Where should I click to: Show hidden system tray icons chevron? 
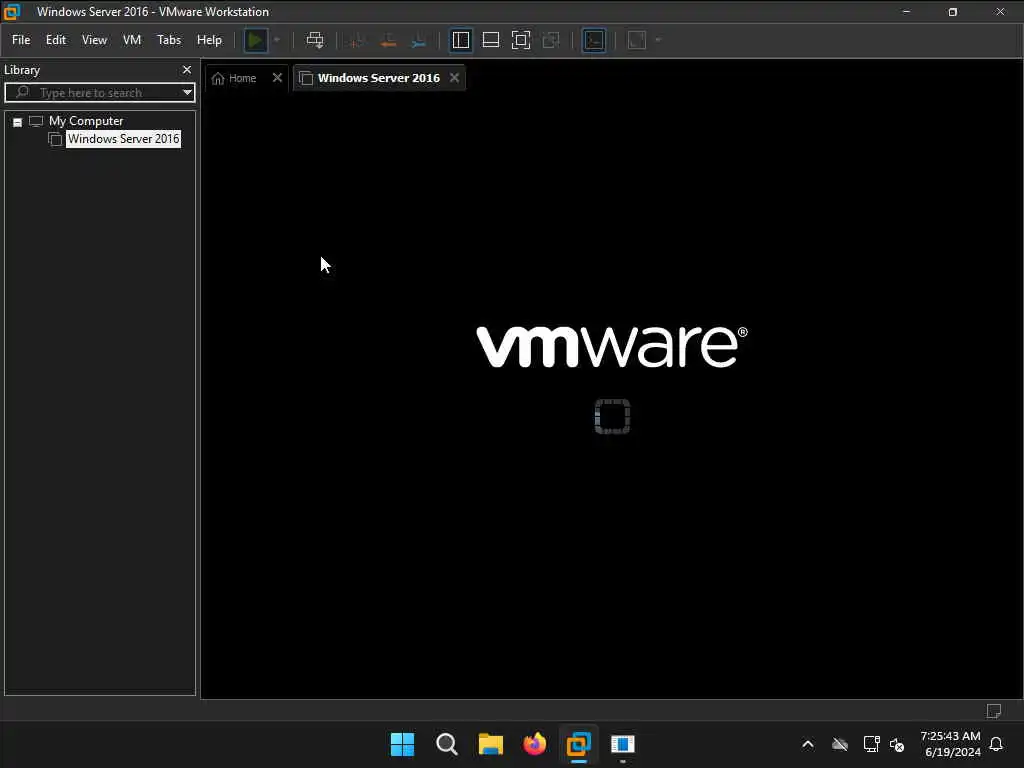(808, 744)
